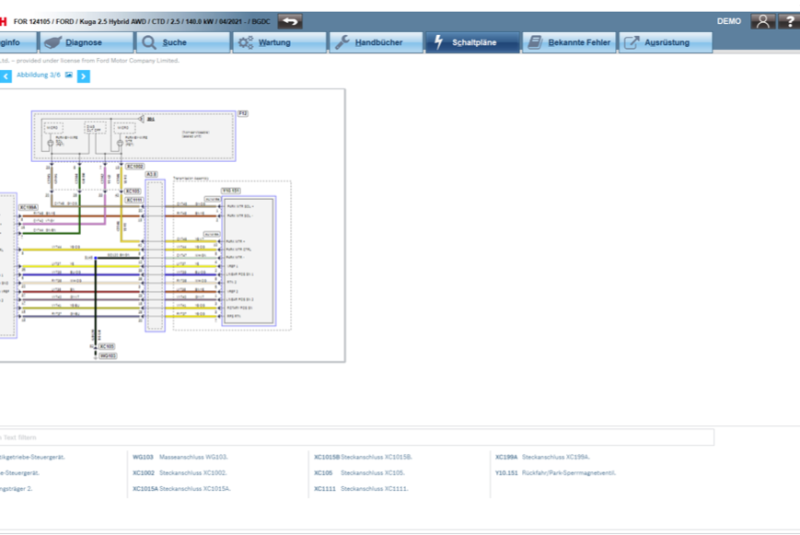The image size is (800, 535).
Task: Select legend entry Steckanschluss XC1111
Action: tap(361, 489)
